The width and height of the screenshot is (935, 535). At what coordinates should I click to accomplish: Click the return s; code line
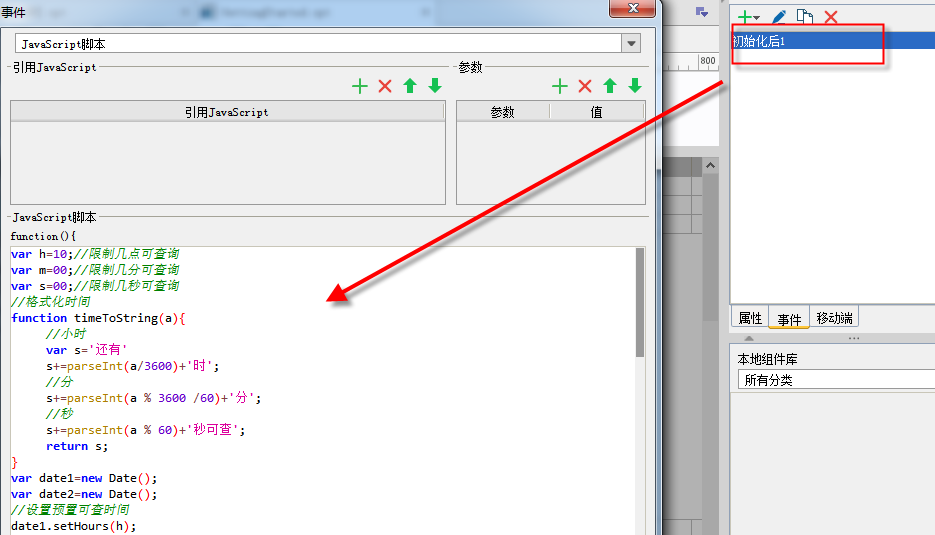tap(77, 446)
